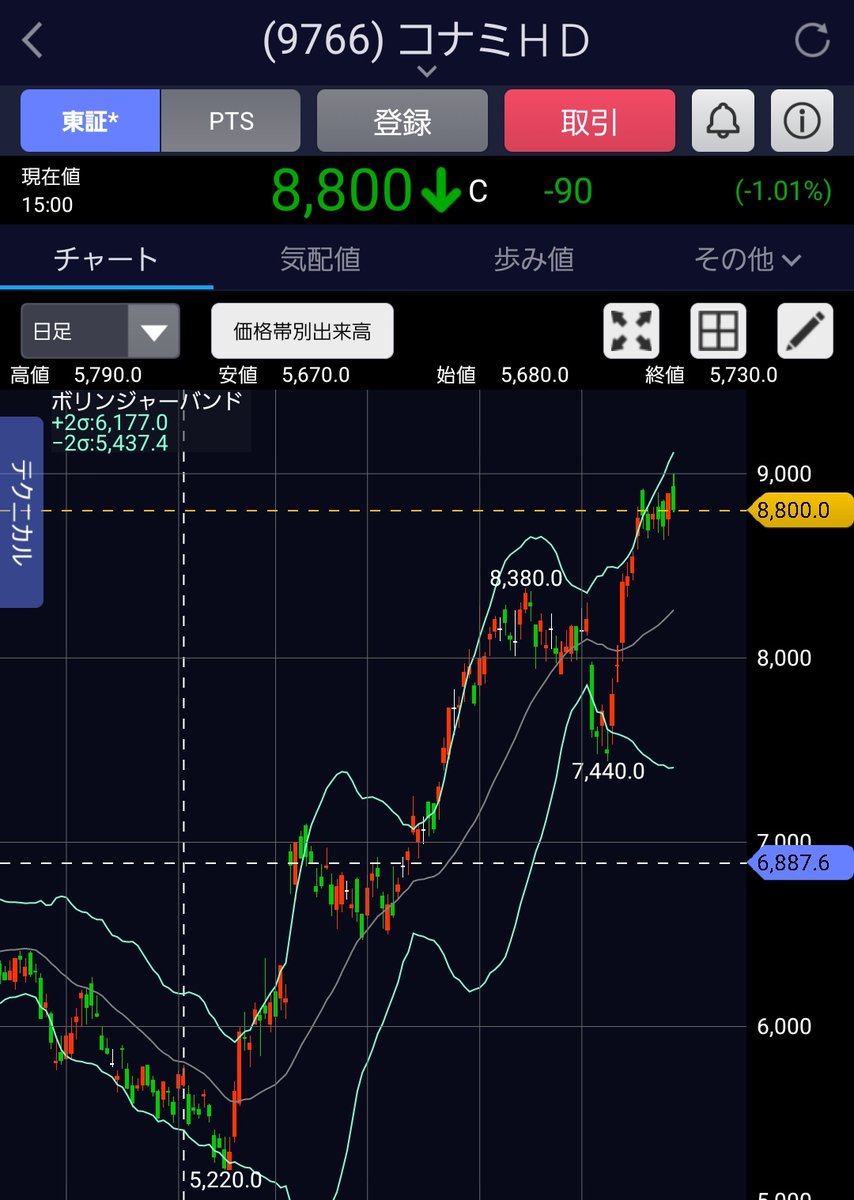Tap the (9766) コナミHD title
Viewport: 854px width, 1200px height.
pos(427,40)
